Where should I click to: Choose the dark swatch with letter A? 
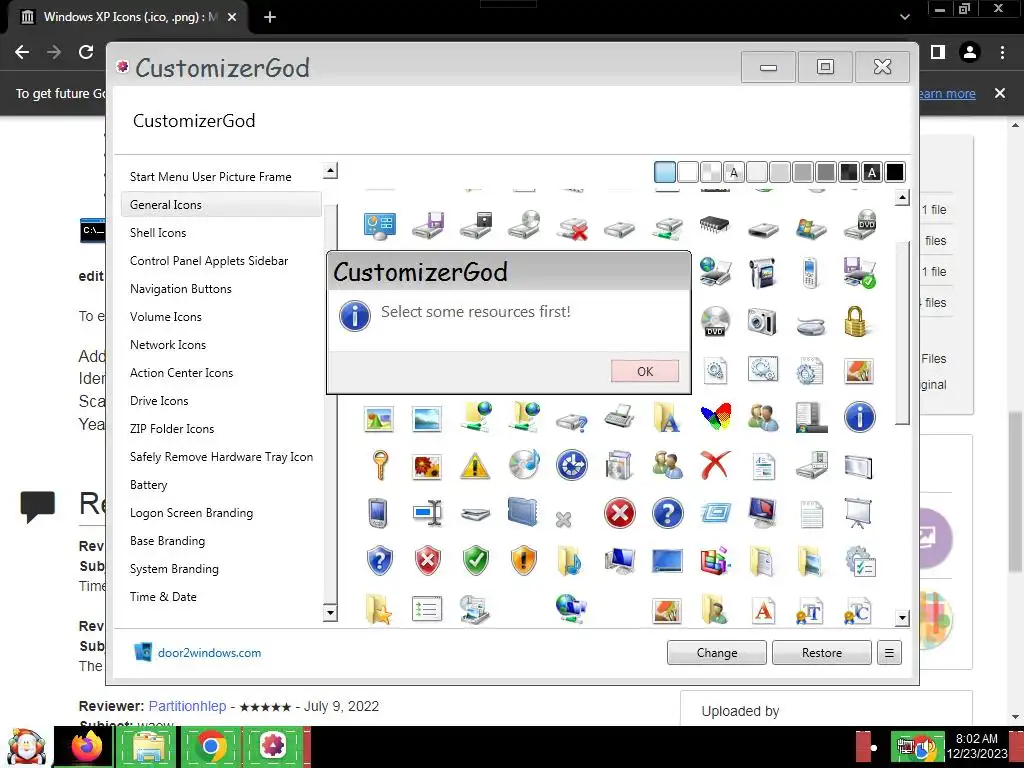pos(872,172)
